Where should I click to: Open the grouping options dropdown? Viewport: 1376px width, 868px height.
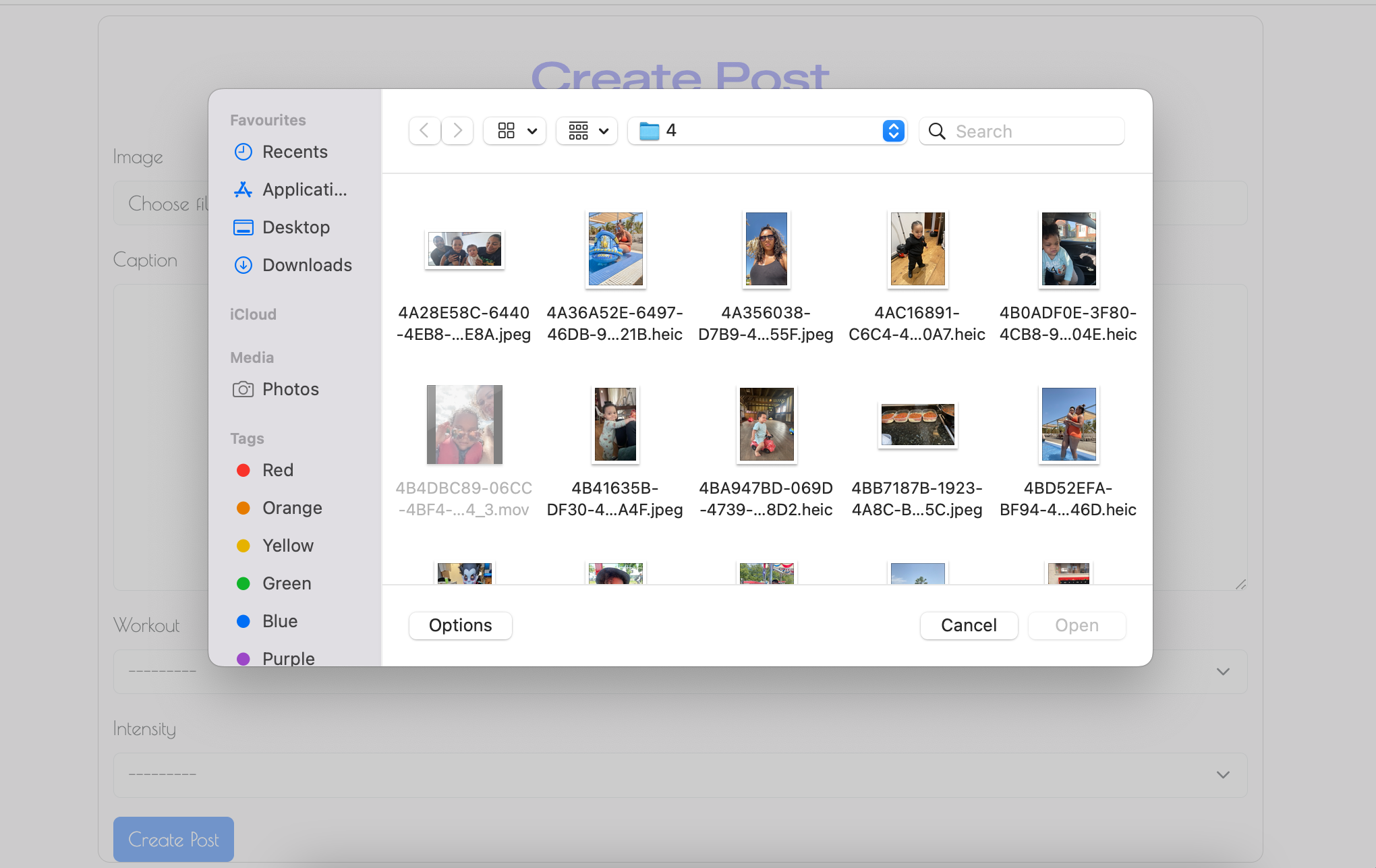point(586,131)
